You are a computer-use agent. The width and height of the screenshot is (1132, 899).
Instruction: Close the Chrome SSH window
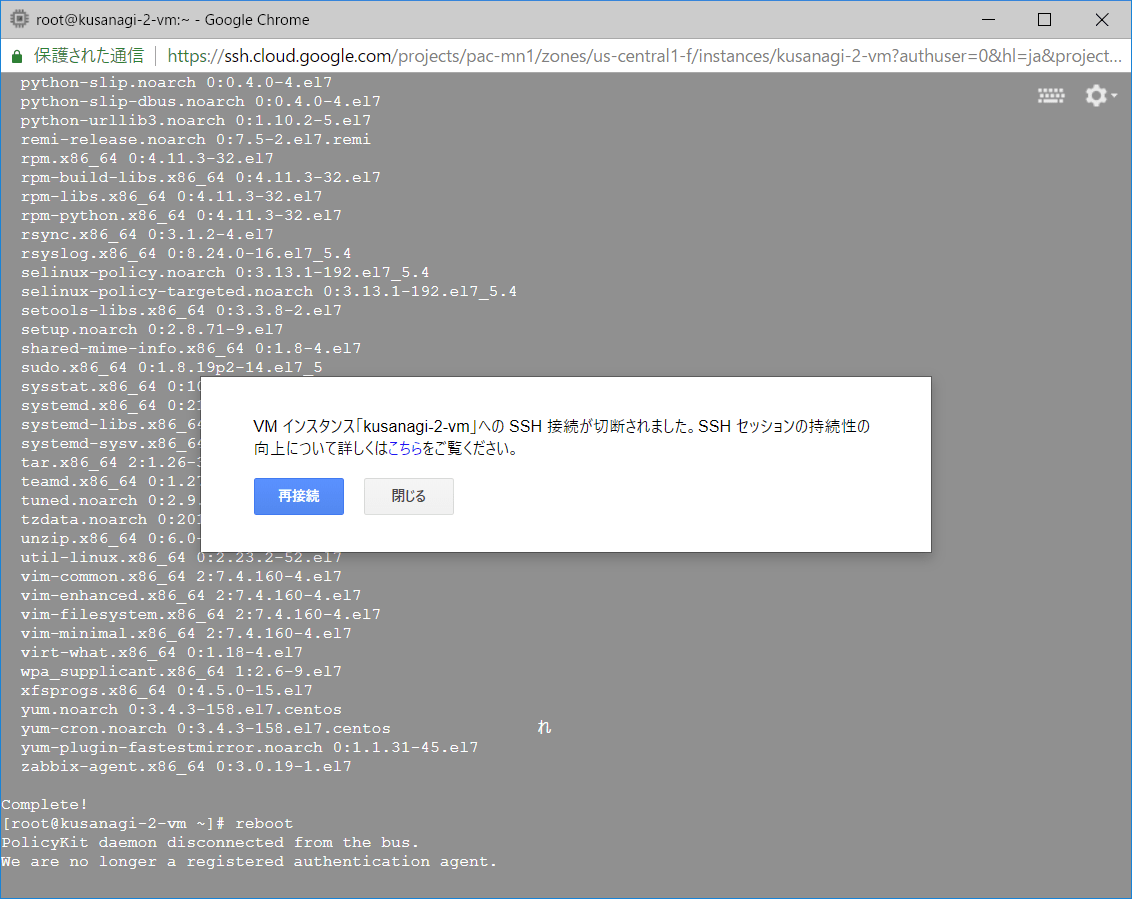(x=1101, y=19)
